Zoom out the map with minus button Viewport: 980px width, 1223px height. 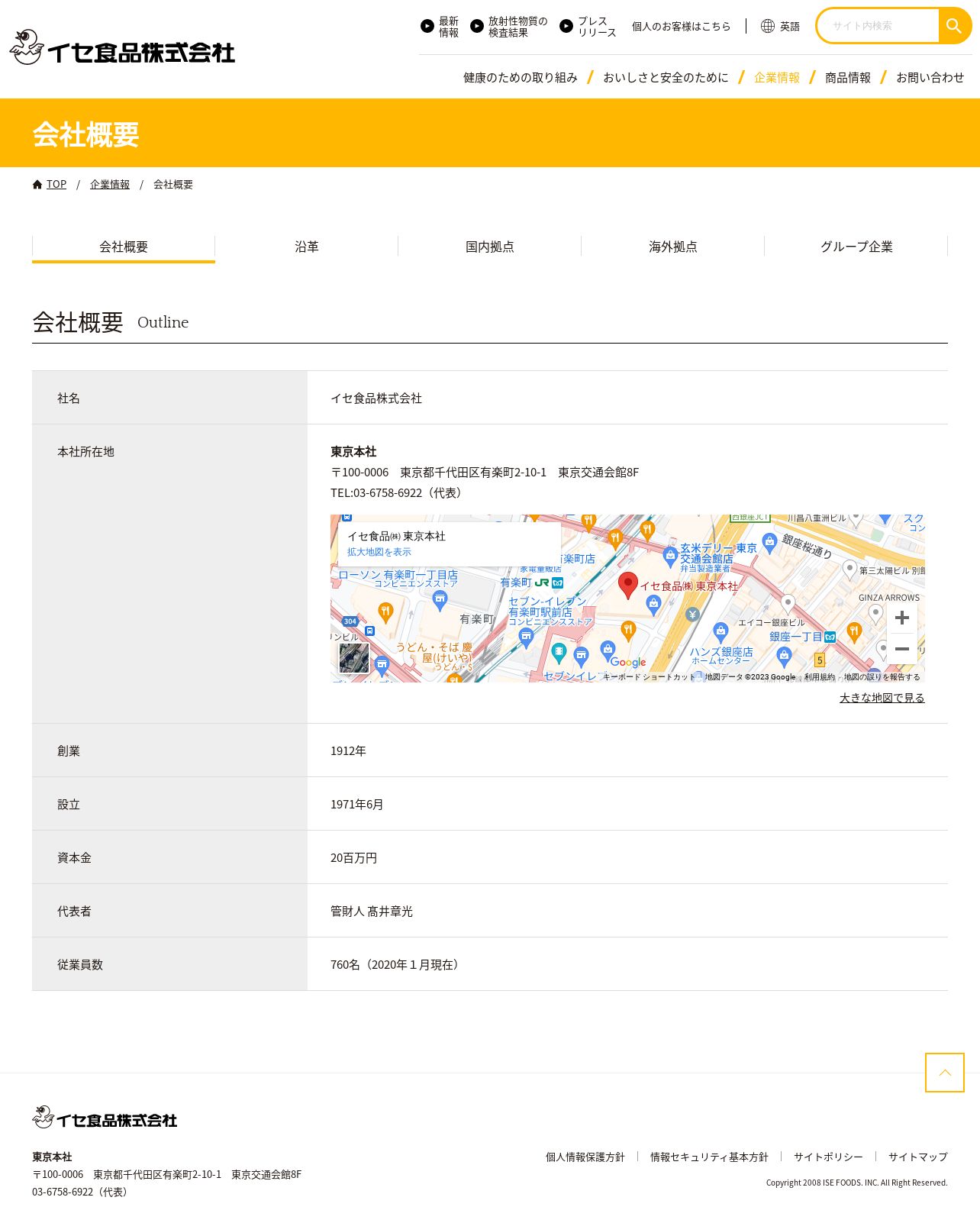tap(902, 649)
